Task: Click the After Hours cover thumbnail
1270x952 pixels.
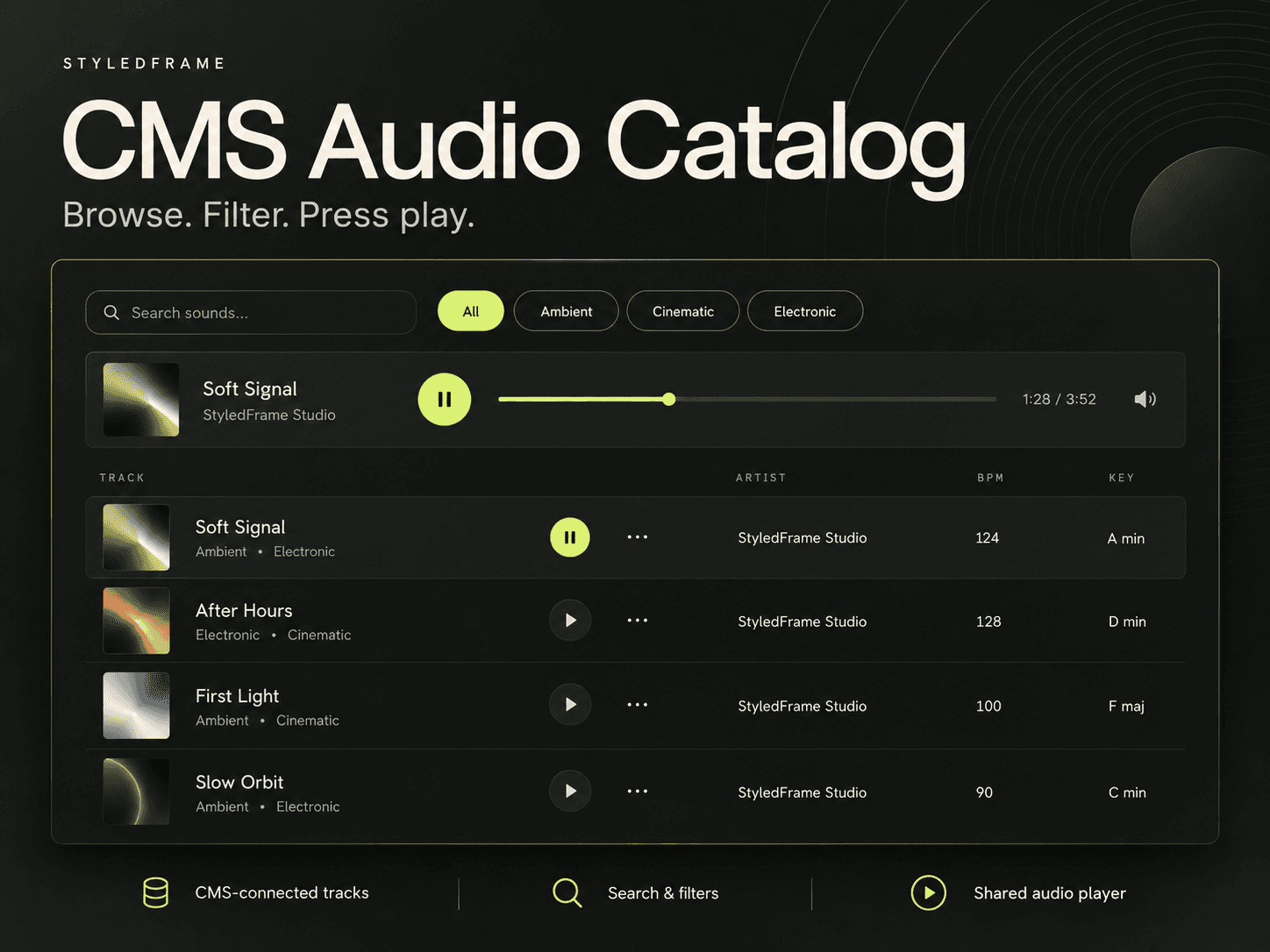Action: tap(136, 622)
